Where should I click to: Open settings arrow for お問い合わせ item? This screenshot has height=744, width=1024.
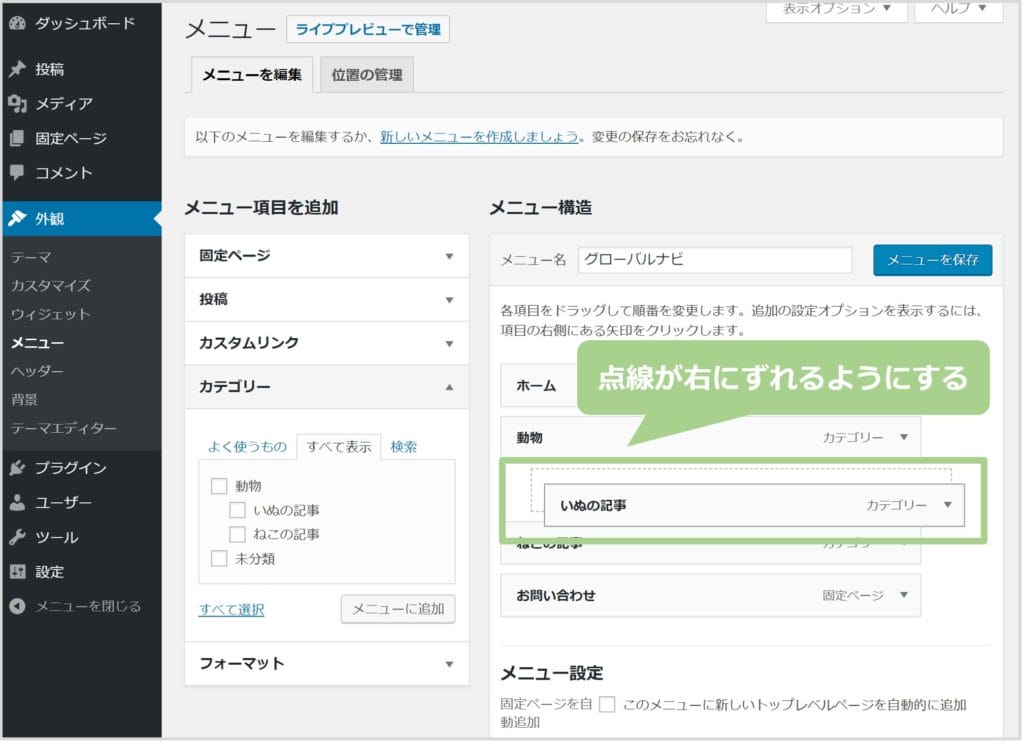(904, 595)
